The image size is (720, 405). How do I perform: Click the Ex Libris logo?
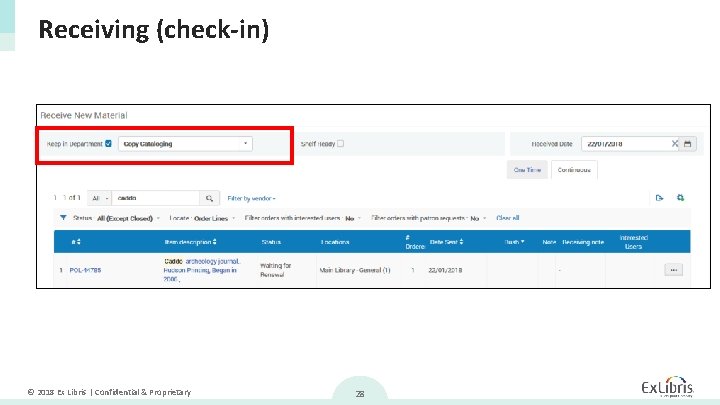(x=667, y=387)
